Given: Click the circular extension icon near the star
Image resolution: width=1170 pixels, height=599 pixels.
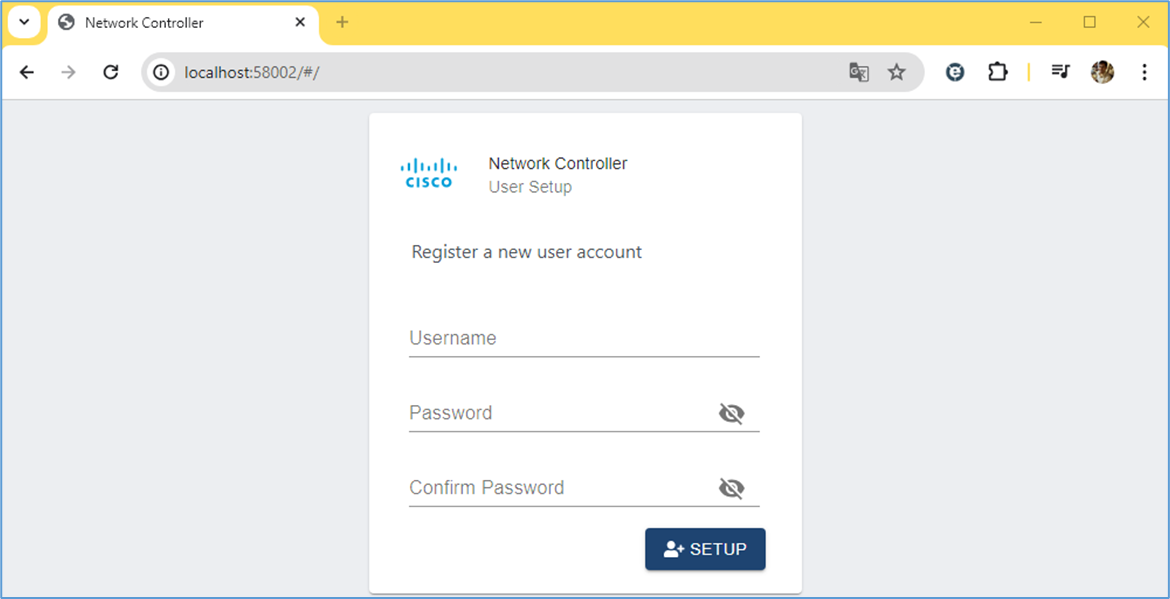Looking at the screenshot, I should click(954, 72).
